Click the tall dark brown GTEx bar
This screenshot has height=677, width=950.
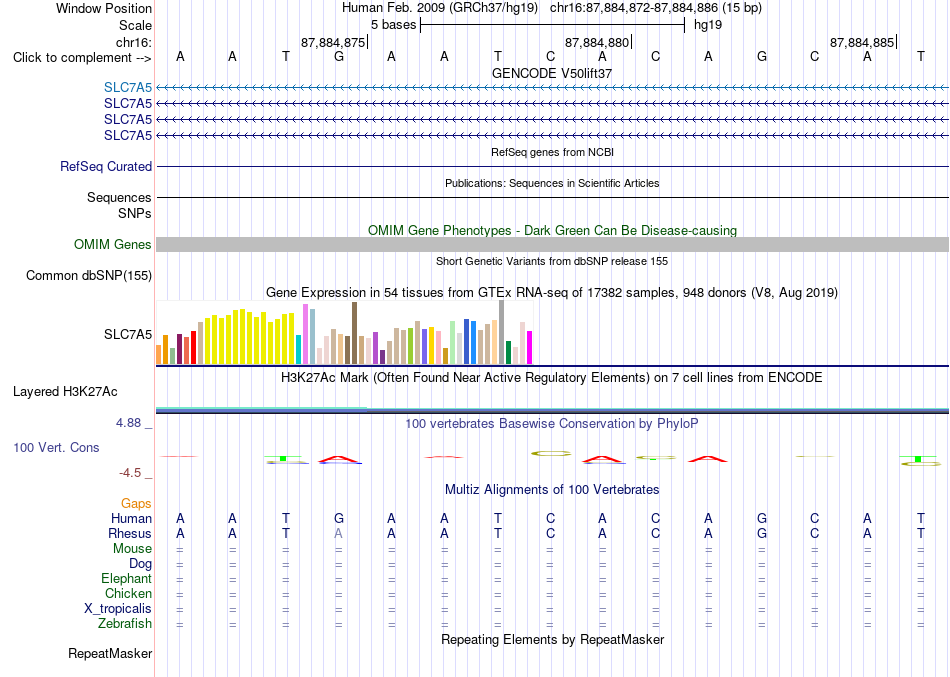354,333
